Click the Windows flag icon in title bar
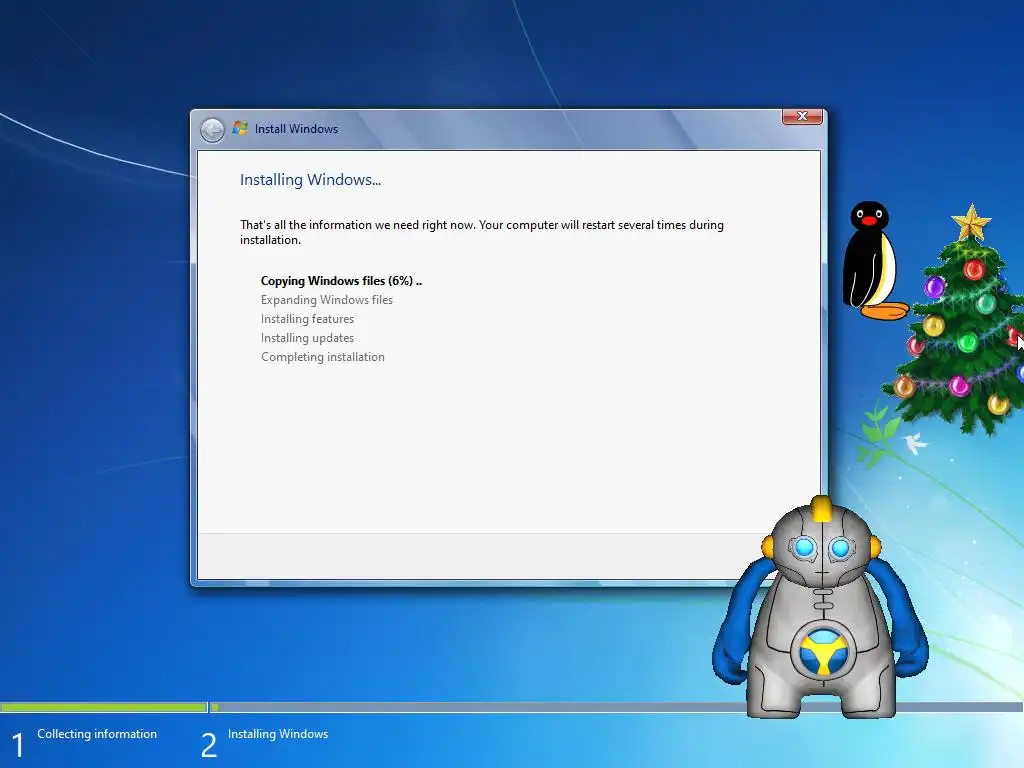Screen dimensions: 1024x768 tap(240, 128)
